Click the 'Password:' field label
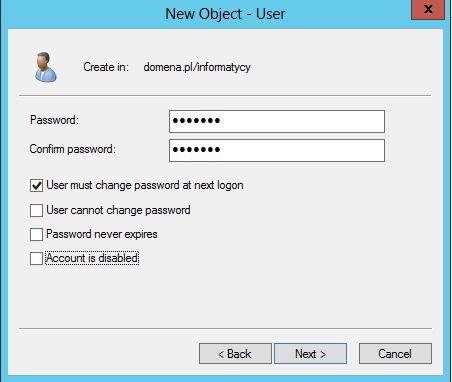This screenshot has width=452, height=382. (x=54, y=120)
